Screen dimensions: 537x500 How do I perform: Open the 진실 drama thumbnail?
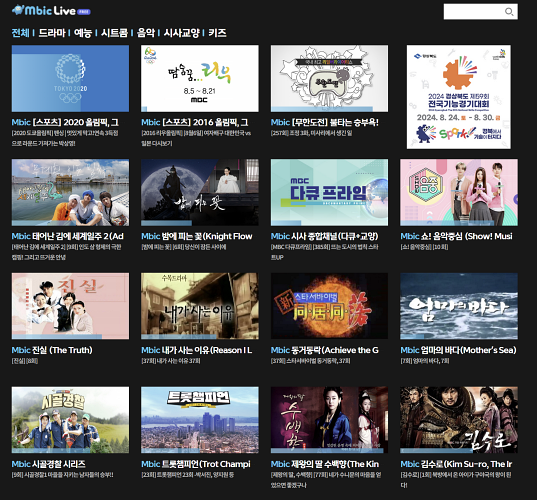point(70,306)
